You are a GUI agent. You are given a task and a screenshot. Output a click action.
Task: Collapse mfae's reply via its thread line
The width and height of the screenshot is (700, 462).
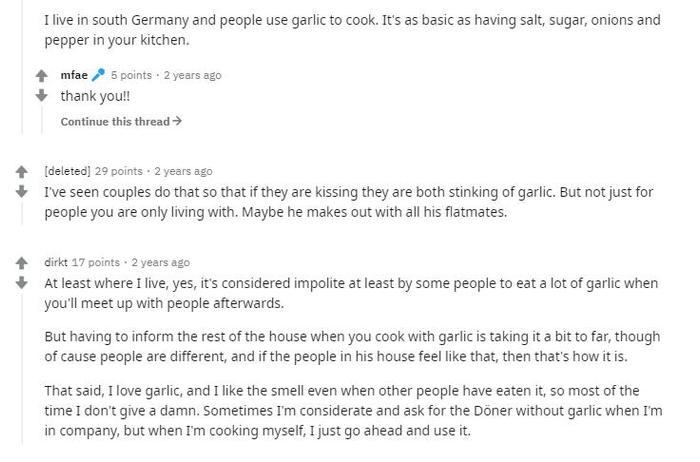[42, 120]
